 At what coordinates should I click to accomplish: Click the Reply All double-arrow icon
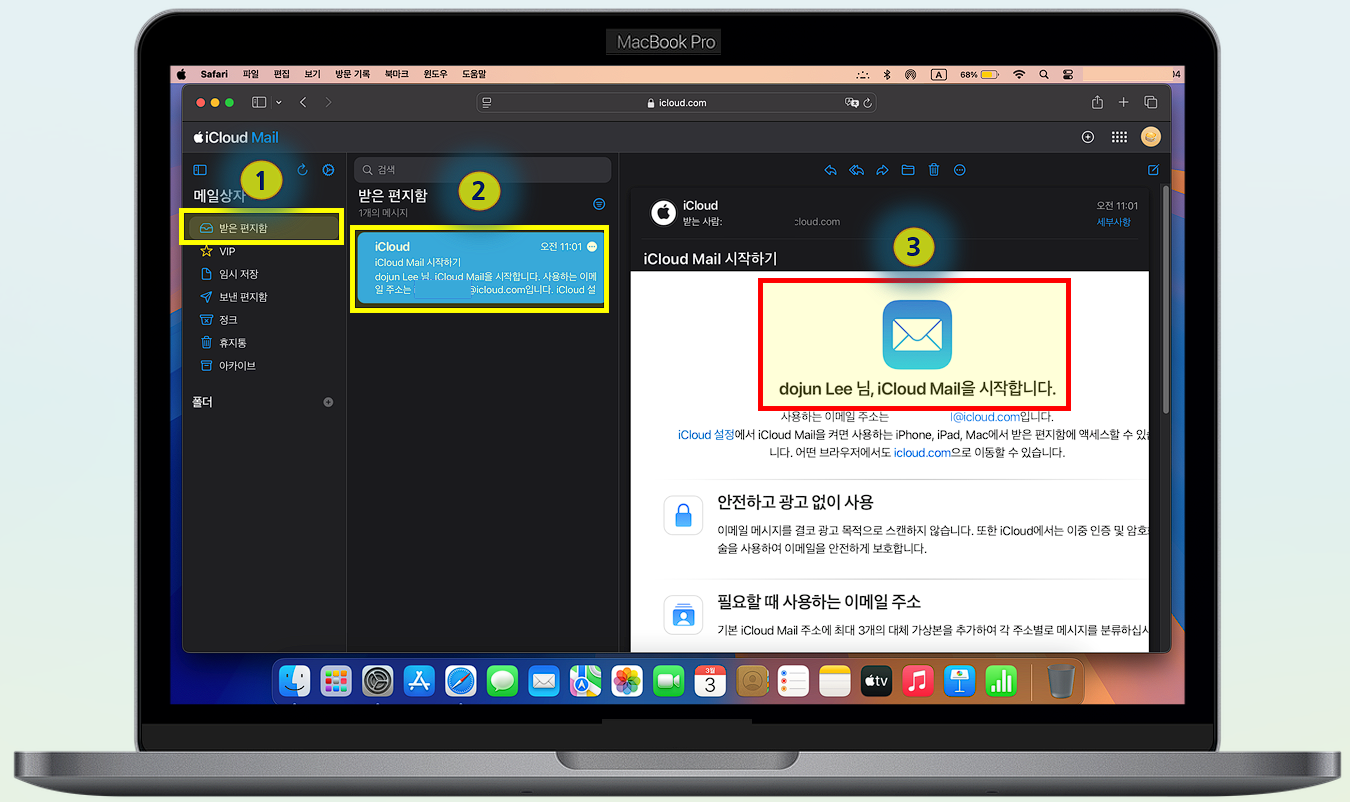[x=856, y=170]
